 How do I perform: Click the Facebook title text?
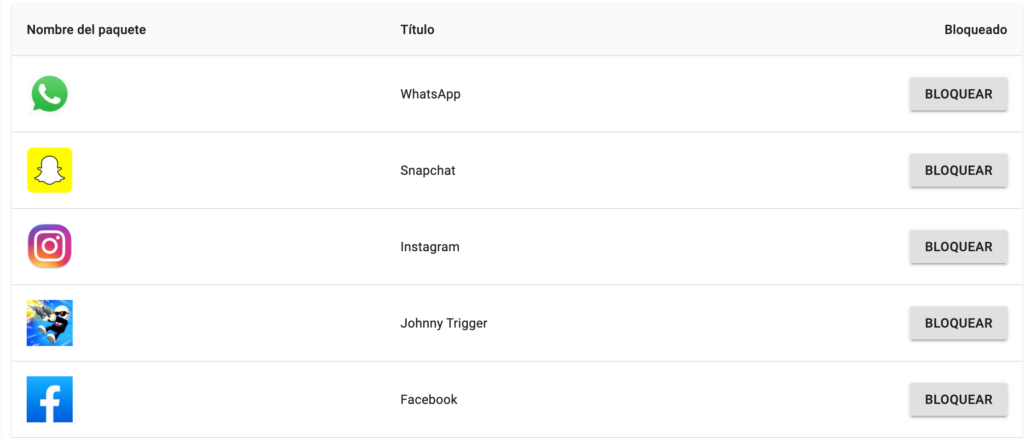[428, 399]
